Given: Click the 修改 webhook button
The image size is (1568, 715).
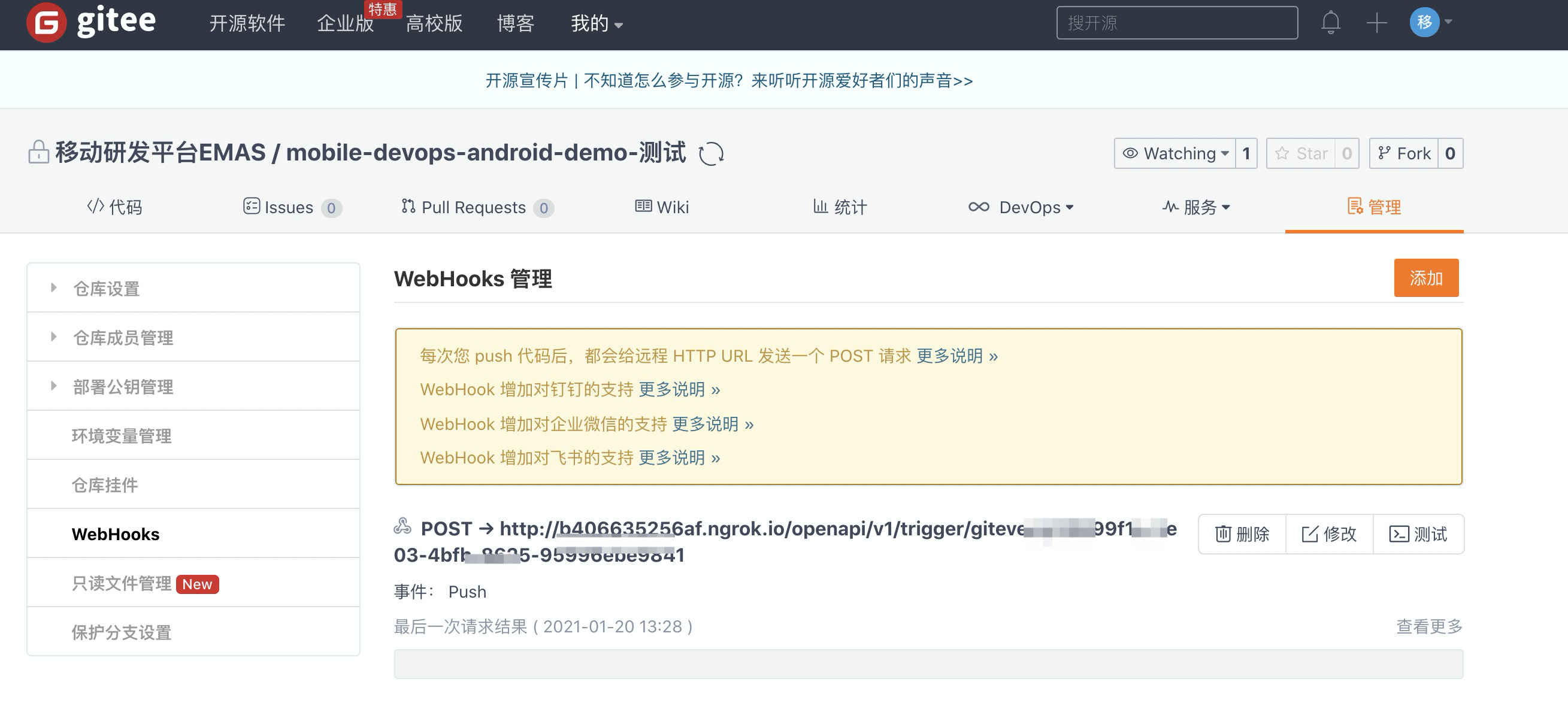Looking at the screenshot, I should [x=1330, y=534].
